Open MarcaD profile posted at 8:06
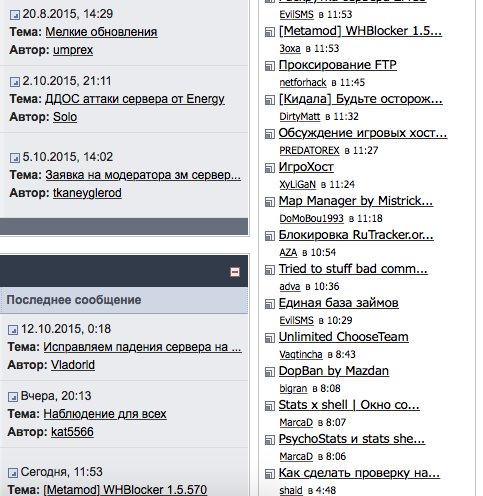Screen dimensions: 483x496 click(296, 457)
